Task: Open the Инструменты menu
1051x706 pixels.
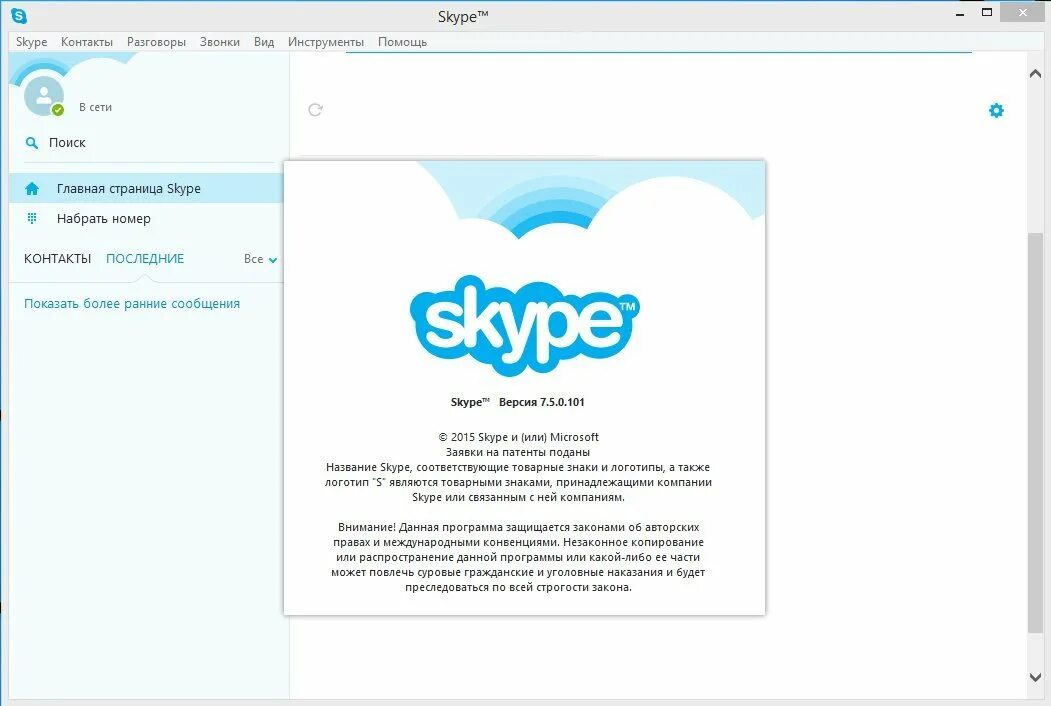Action: [326, 42]
